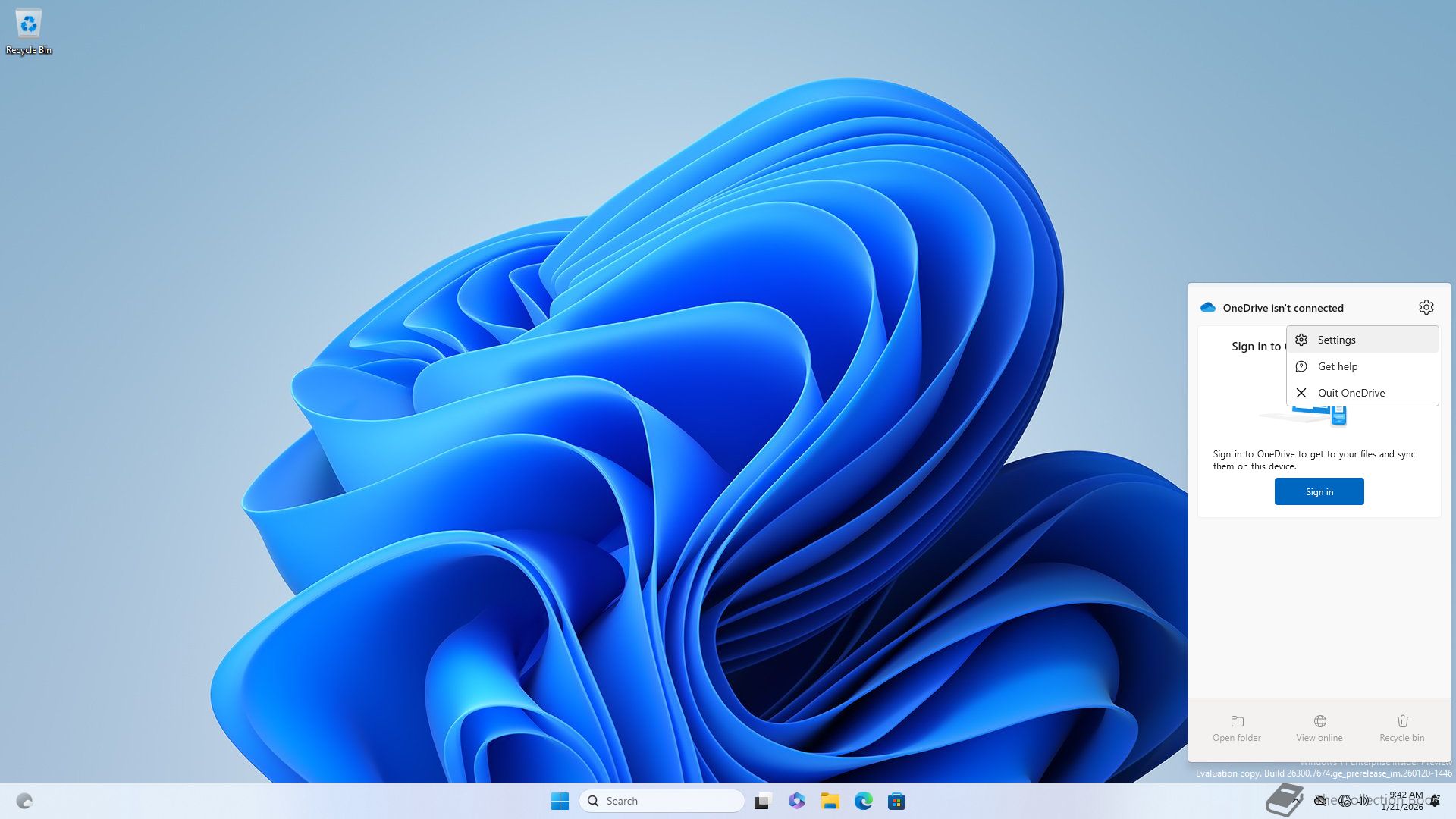This screenshot has height=819, width=1456.
Task: Launch Microsoft Edge from taskbar
Action: 863,801
